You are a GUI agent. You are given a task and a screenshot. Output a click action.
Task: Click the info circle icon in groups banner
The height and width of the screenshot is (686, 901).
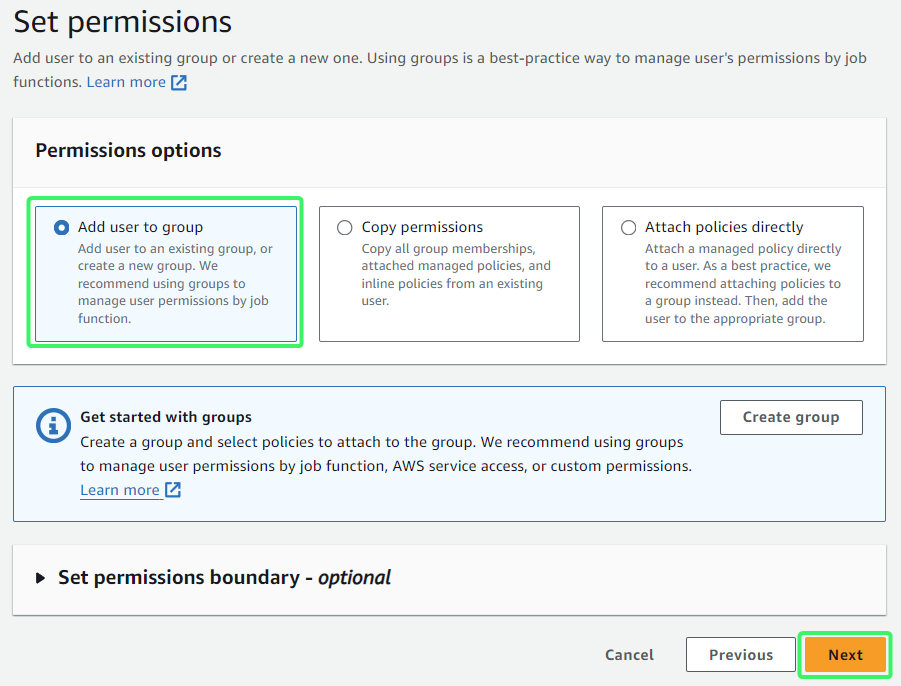53,426
